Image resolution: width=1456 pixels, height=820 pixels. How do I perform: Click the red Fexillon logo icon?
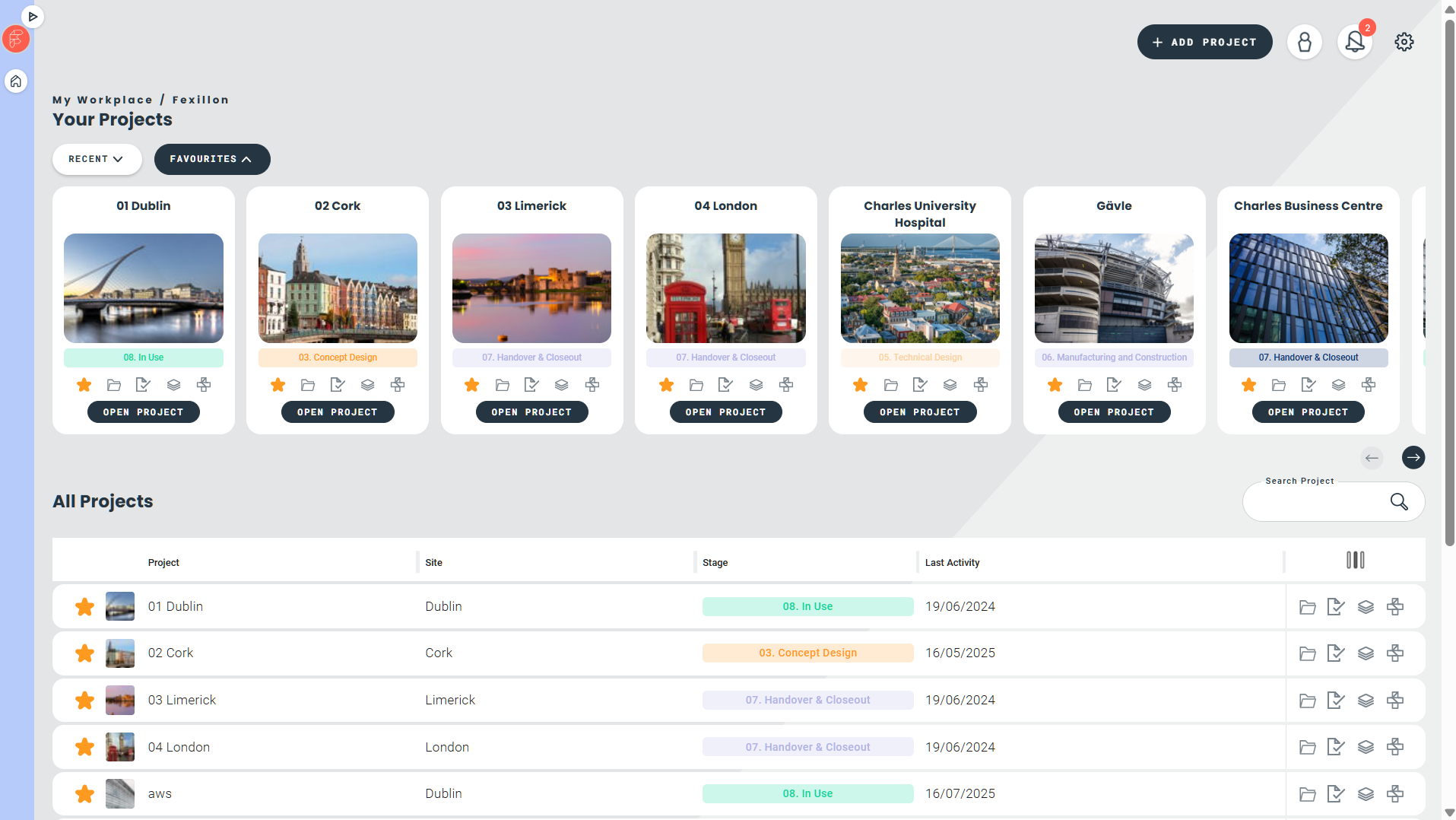click(x=16, y=40)
